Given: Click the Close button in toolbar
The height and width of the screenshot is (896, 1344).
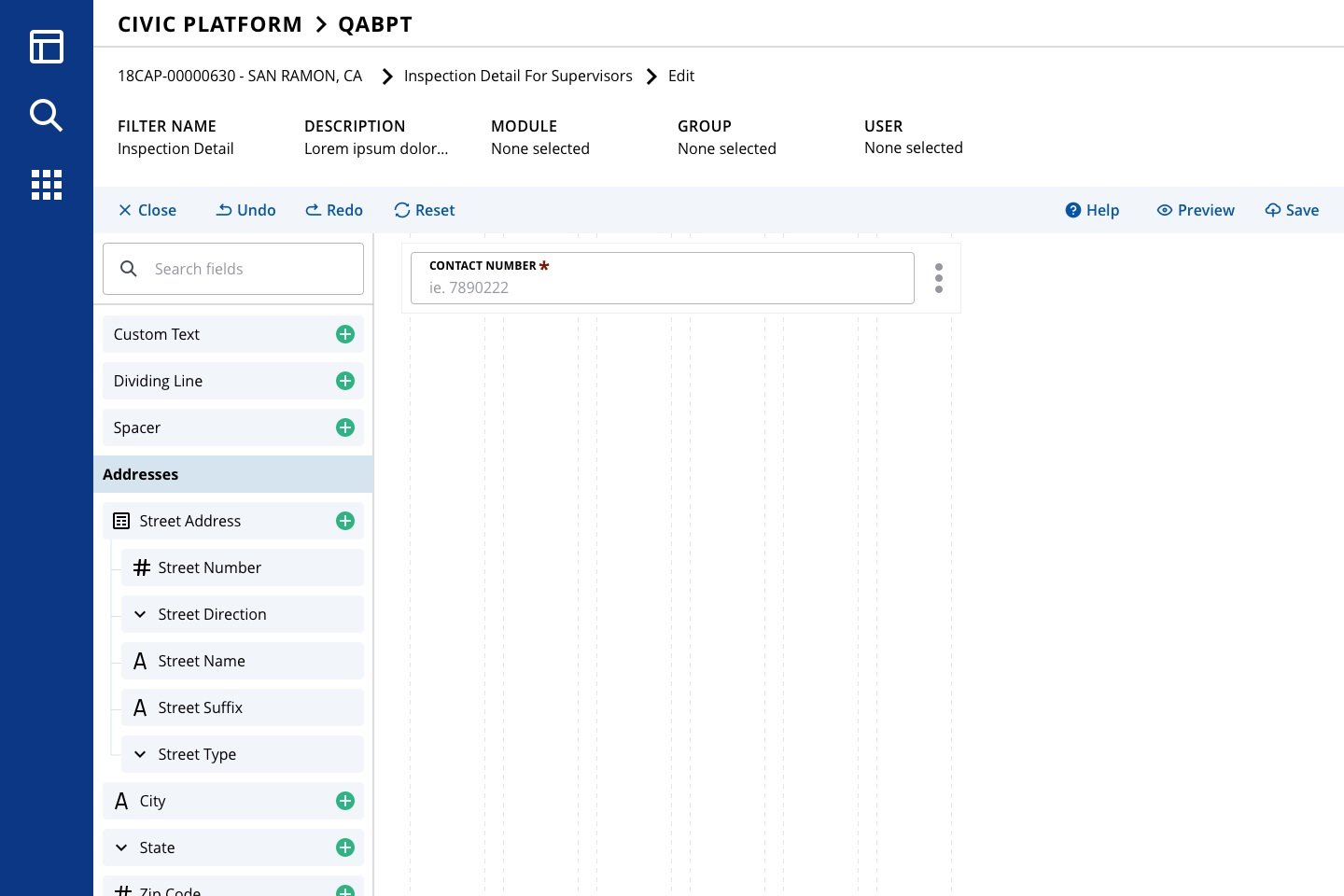Looking at the screenshot, I should 147,210.
